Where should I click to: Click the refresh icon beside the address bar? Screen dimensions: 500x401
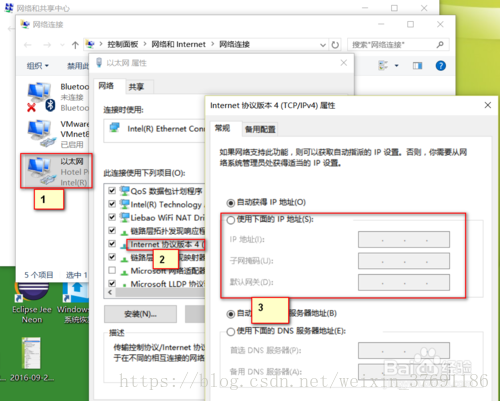335,45
